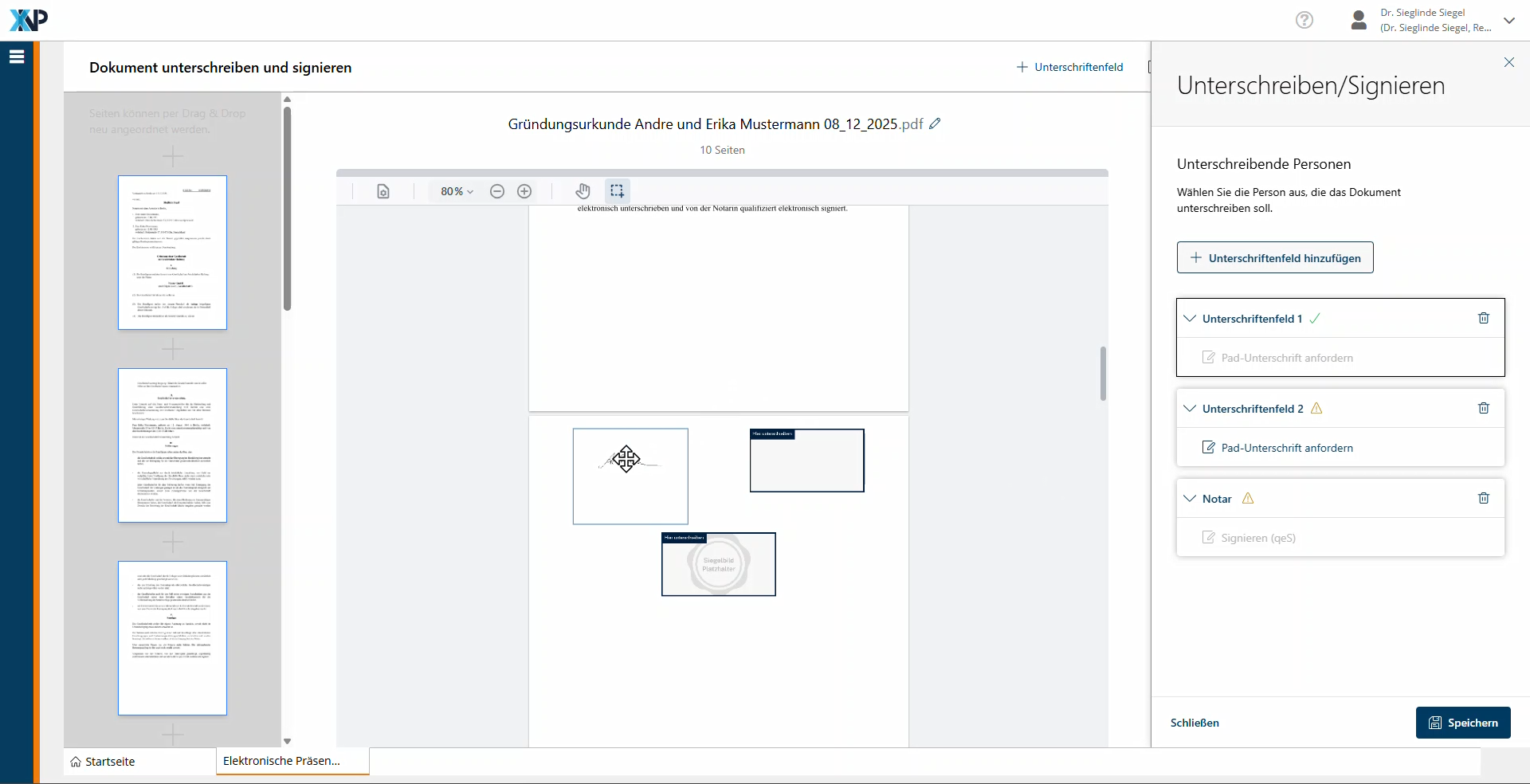Zoom in with the plus icon
This screenshot has height=784, width=1530.
tap(524, 191)
